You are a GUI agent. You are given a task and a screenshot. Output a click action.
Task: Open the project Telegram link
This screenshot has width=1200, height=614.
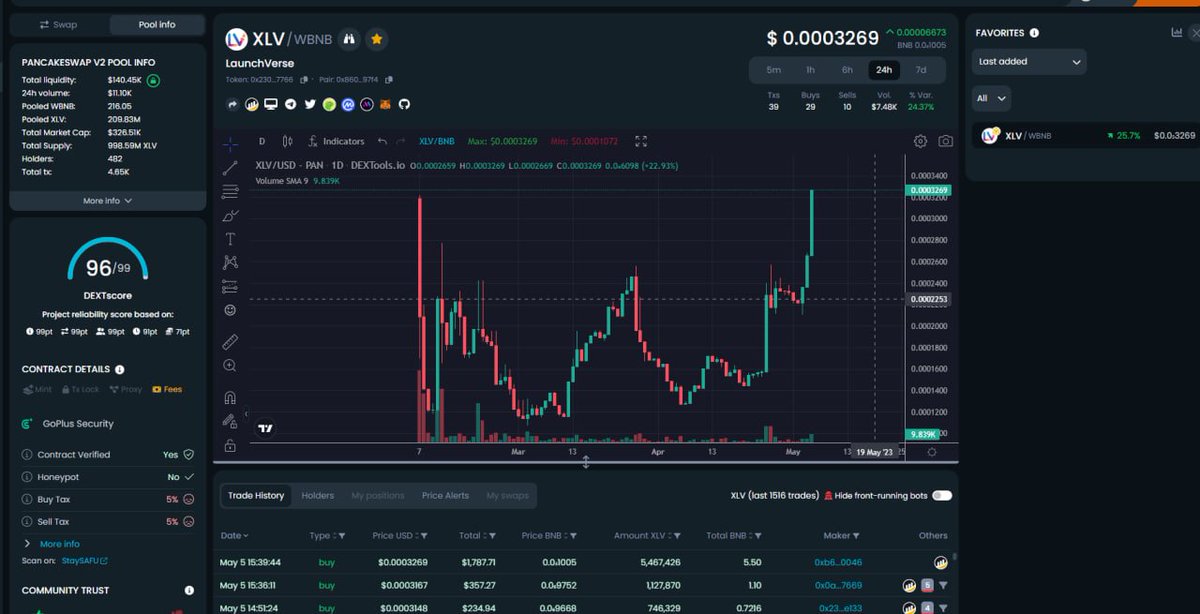click(291, 104)
